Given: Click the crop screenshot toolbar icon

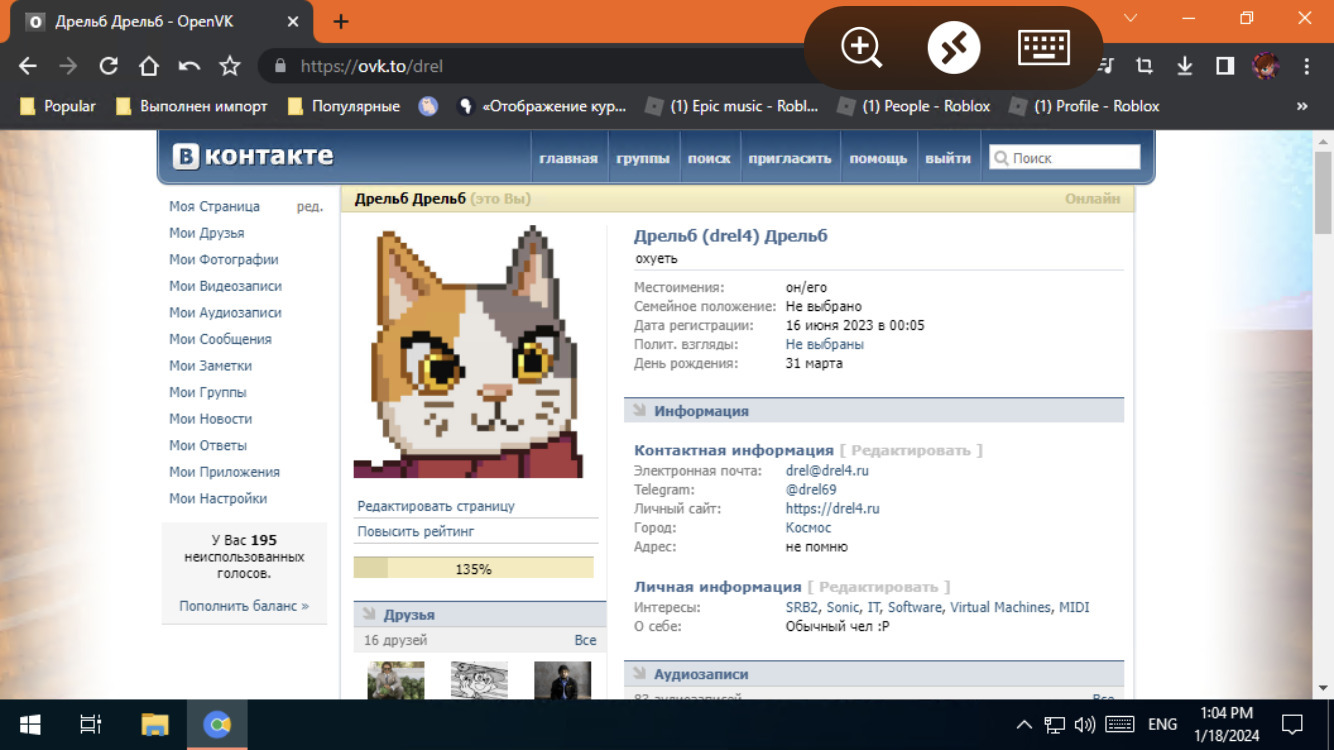Looking at the screenshot, I should 1144,66.
